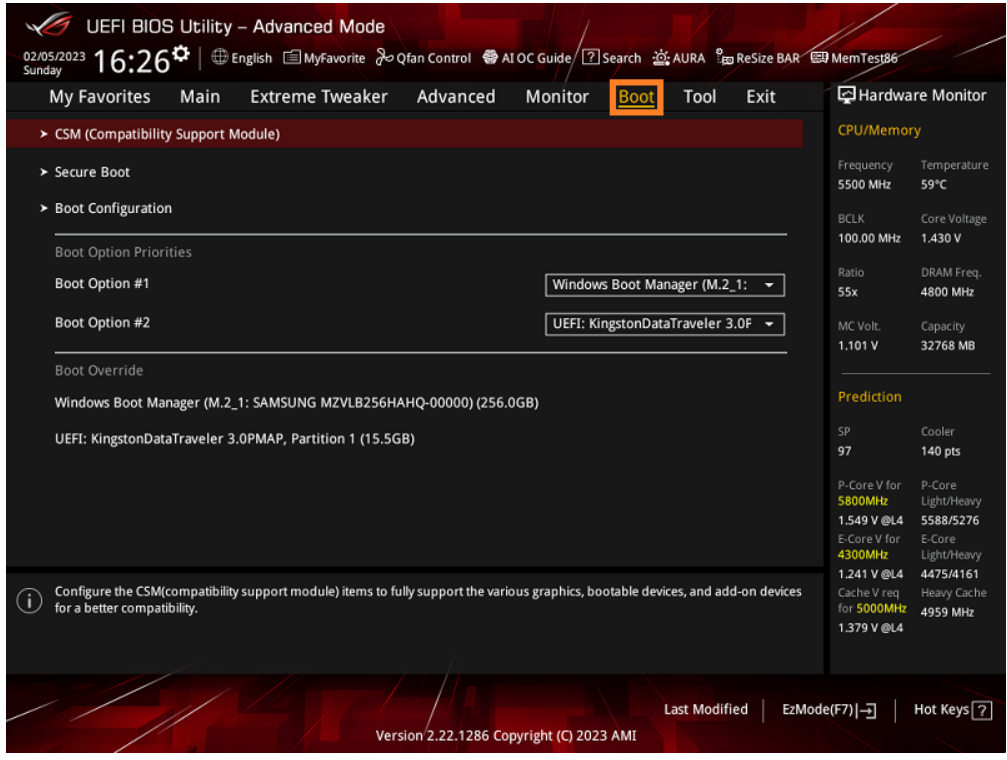Open the BIOS Search function
The image size is (1007, 760).
tap(611, 58)
